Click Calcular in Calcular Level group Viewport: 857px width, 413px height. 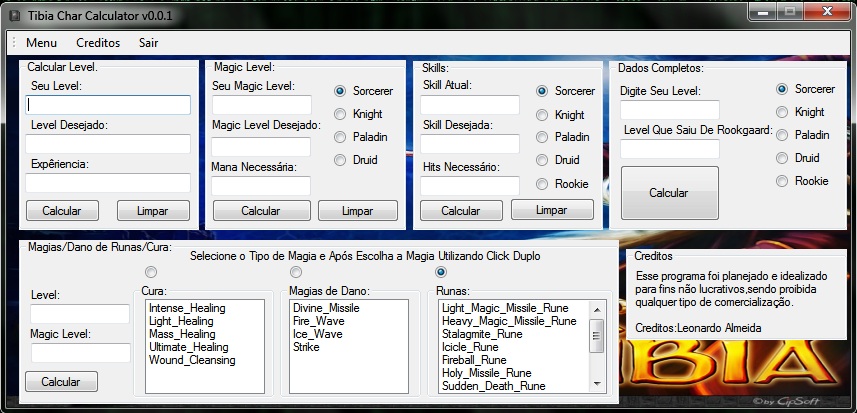click(x=62, y=210)
